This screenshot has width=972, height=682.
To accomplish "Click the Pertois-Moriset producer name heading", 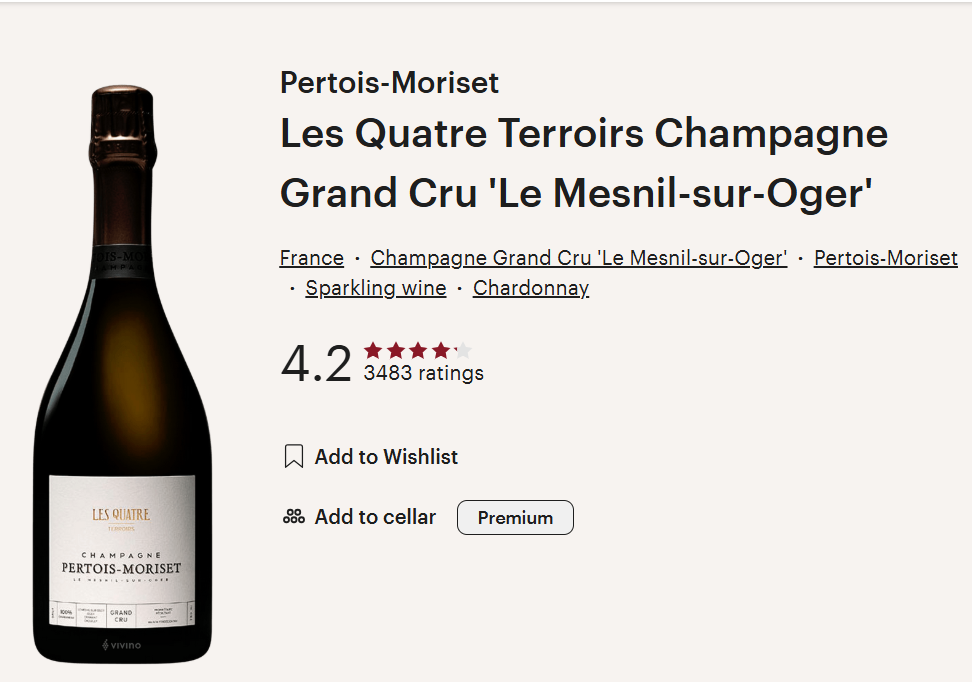I will click(389, 83).
